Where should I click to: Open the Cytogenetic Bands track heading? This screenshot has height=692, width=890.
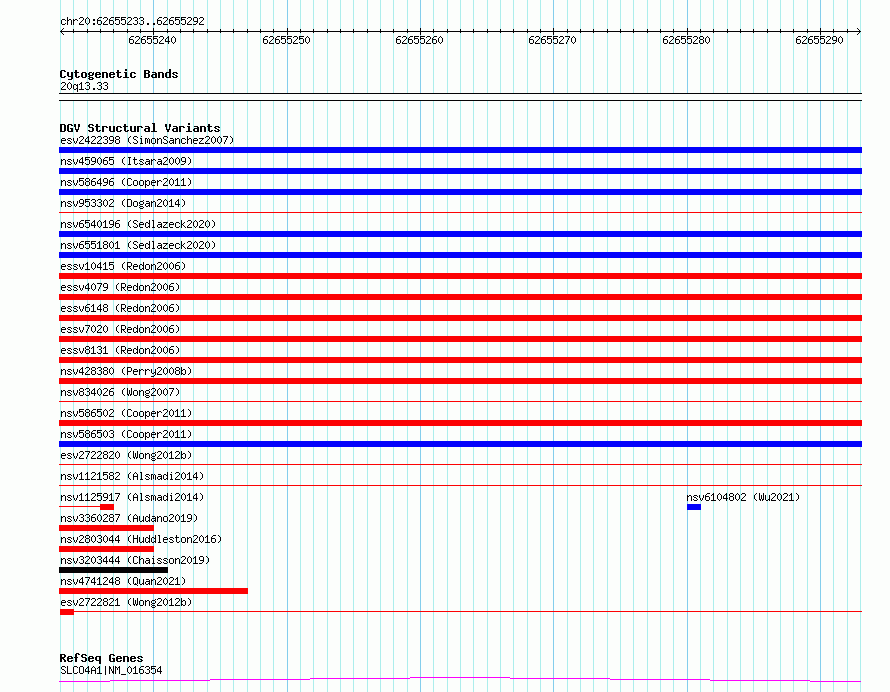[118, 74]
